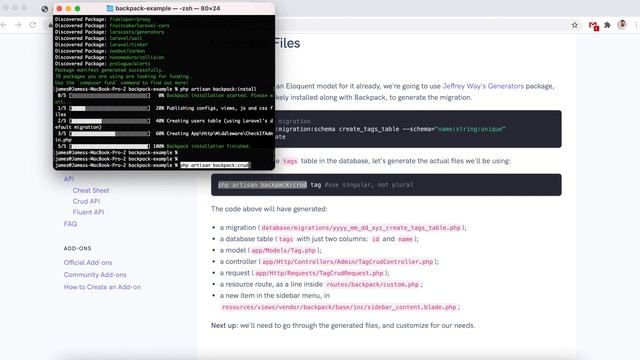Click the Files heading text

point(286,43)
